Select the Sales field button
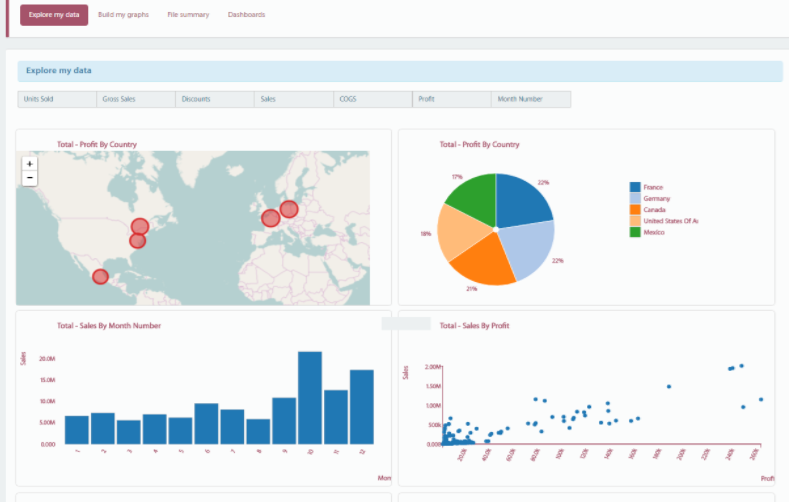Image resolution: width=789 pixels, height=502 pixels. [294, 99]
